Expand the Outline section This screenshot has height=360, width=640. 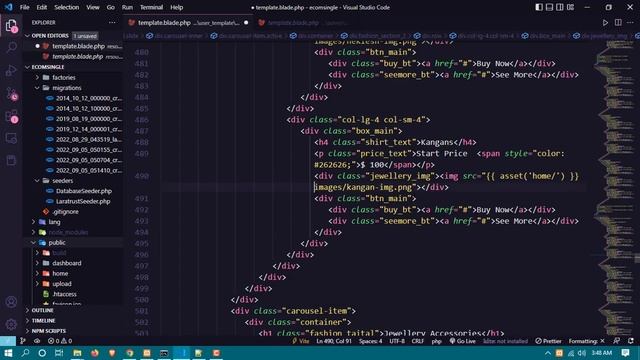(x=42, y=310)
